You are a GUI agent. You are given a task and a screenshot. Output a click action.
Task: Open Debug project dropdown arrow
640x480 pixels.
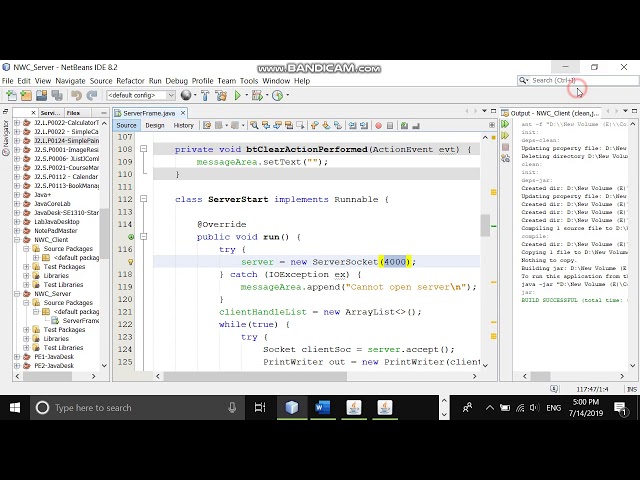267,96
